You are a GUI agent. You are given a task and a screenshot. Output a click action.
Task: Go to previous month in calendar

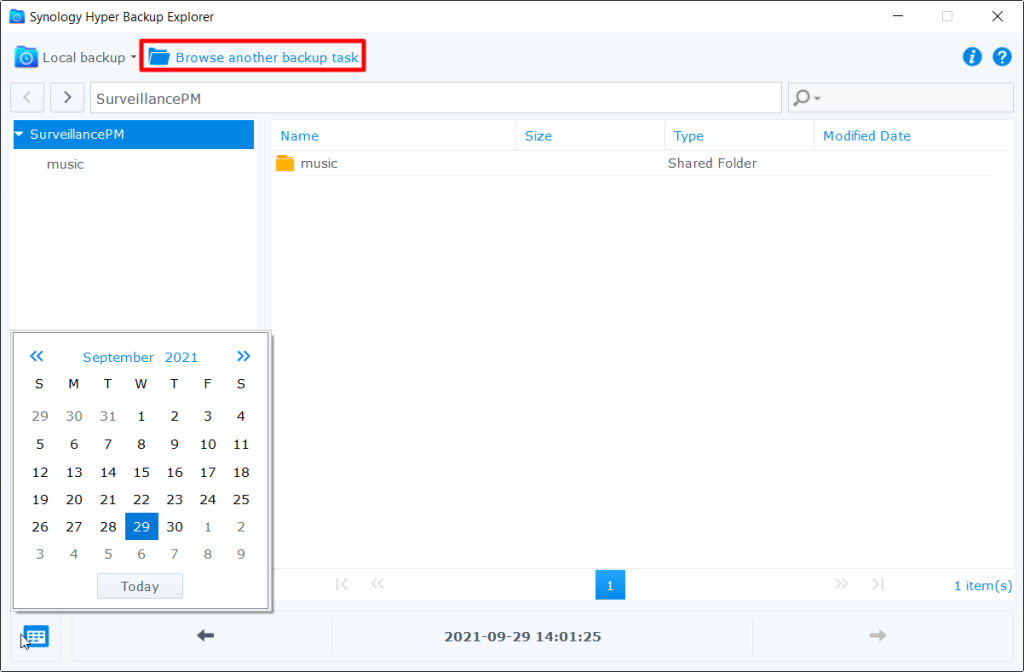click(37, 356)
